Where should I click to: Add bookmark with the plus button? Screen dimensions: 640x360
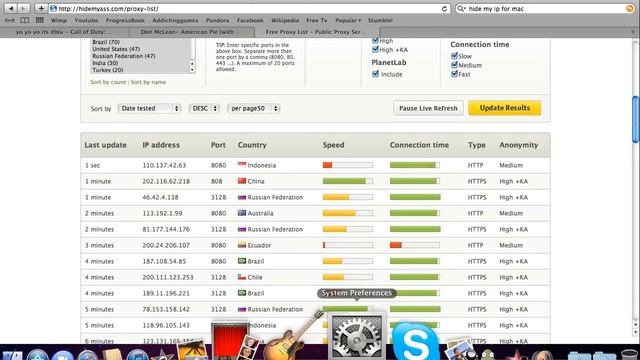41,8
